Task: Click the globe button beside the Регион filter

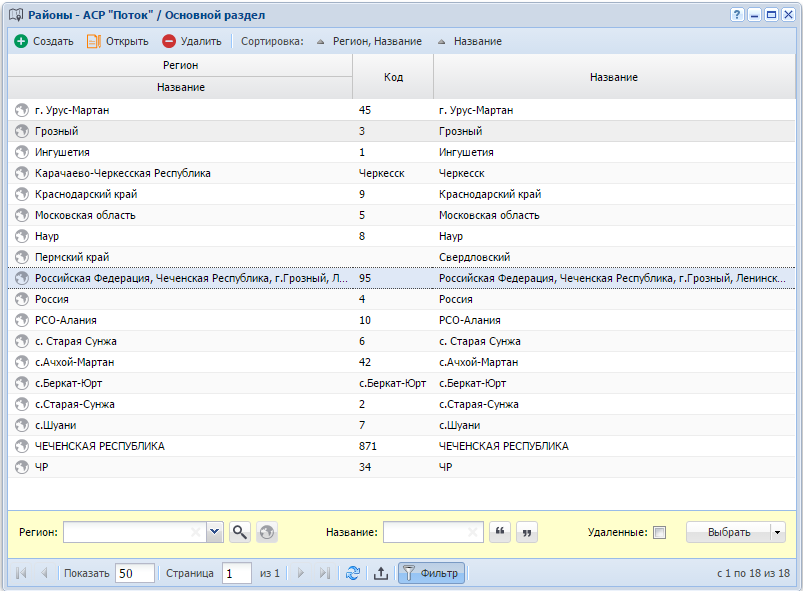Action: pyautogui.click(x=266, y=532)
